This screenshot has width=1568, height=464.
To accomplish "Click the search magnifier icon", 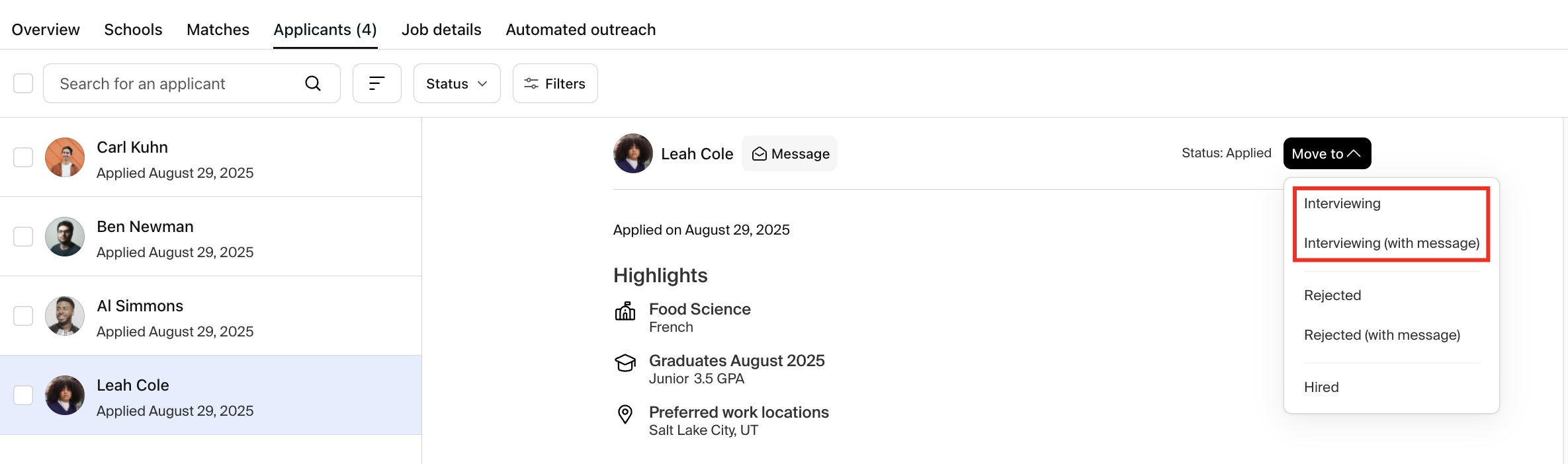I will pos(313,83).
